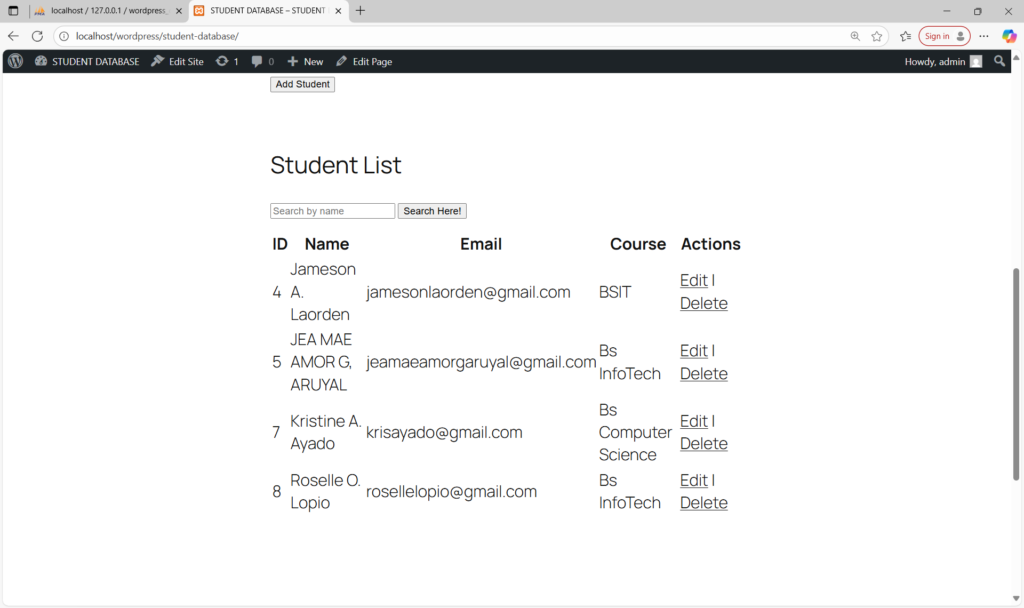The image size is (1024, 608).
Task: Open the Copilot icon in browser toolbar
Action: point(1009,36)
